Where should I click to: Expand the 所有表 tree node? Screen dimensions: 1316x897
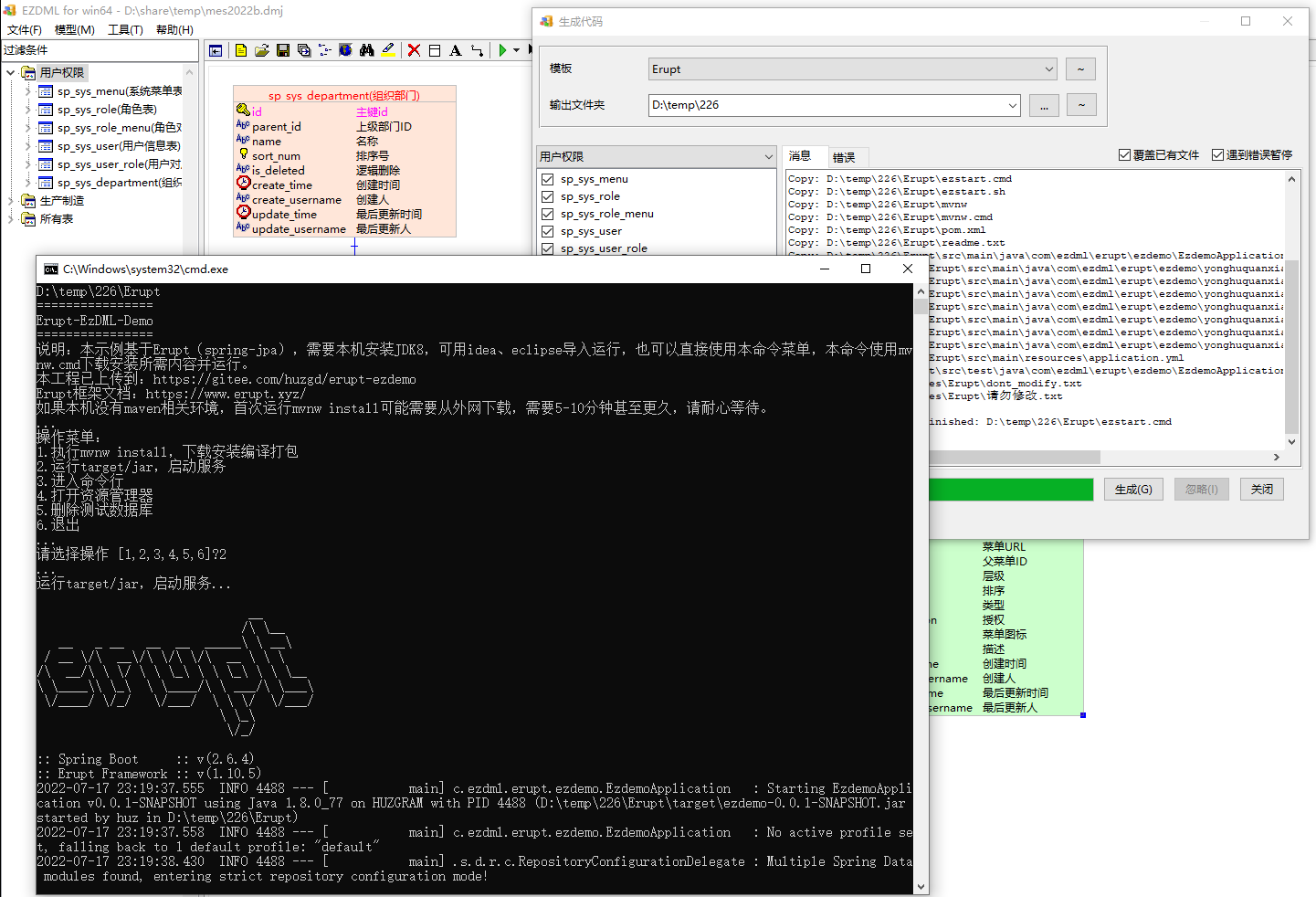(11, 219)
